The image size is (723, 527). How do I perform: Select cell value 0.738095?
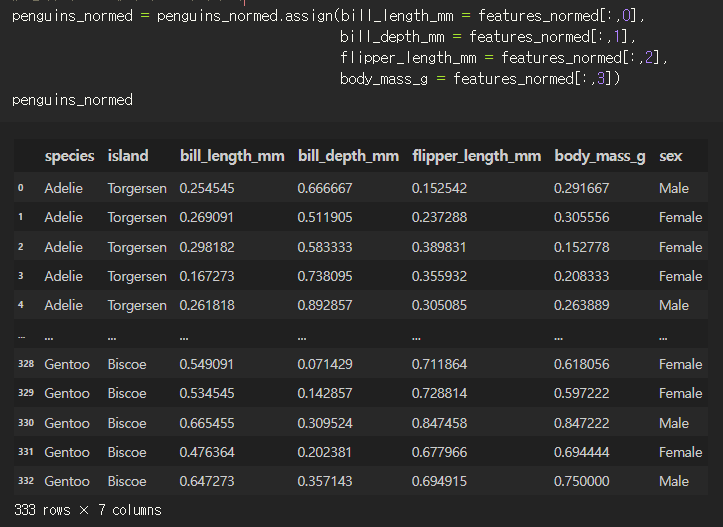point(325,276)
